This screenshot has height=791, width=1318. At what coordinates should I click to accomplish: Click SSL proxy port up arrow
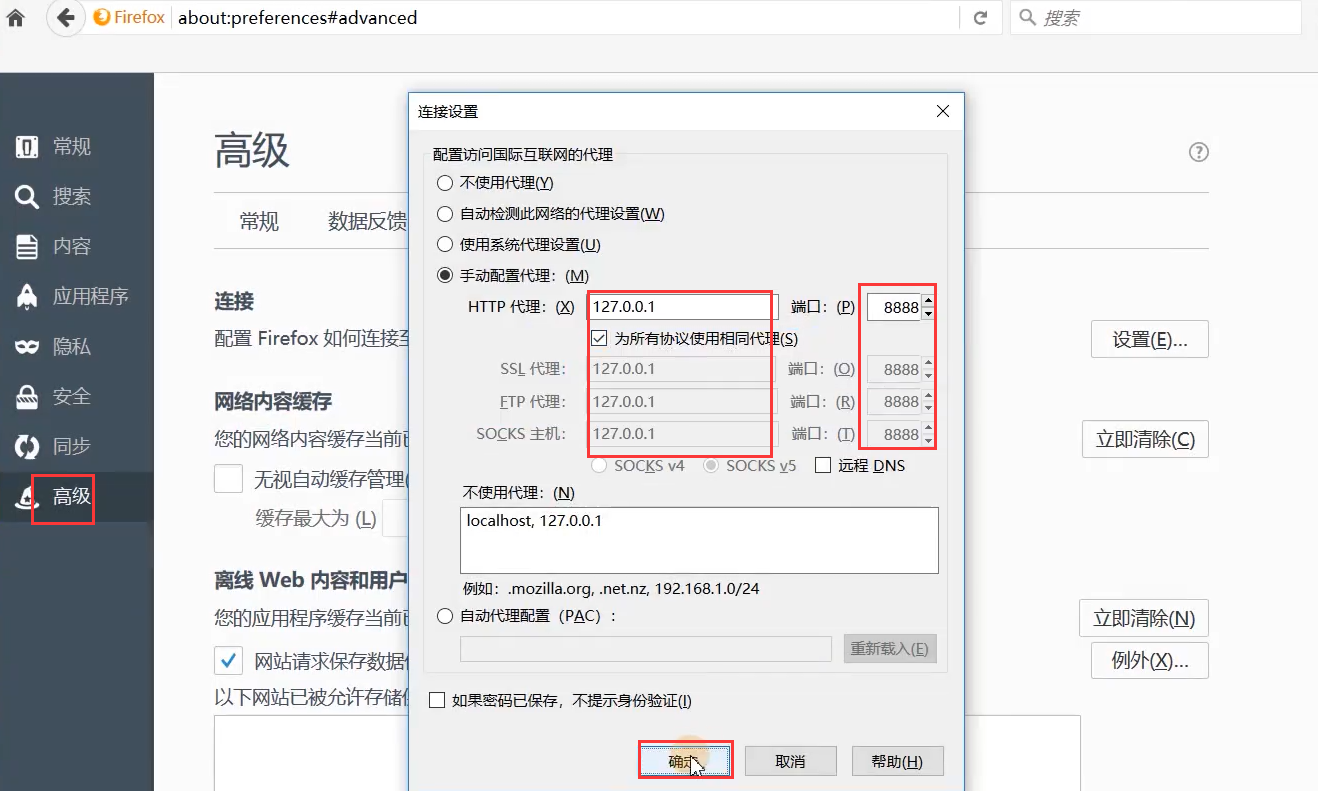pyautogui.click(x=928, y=363)
